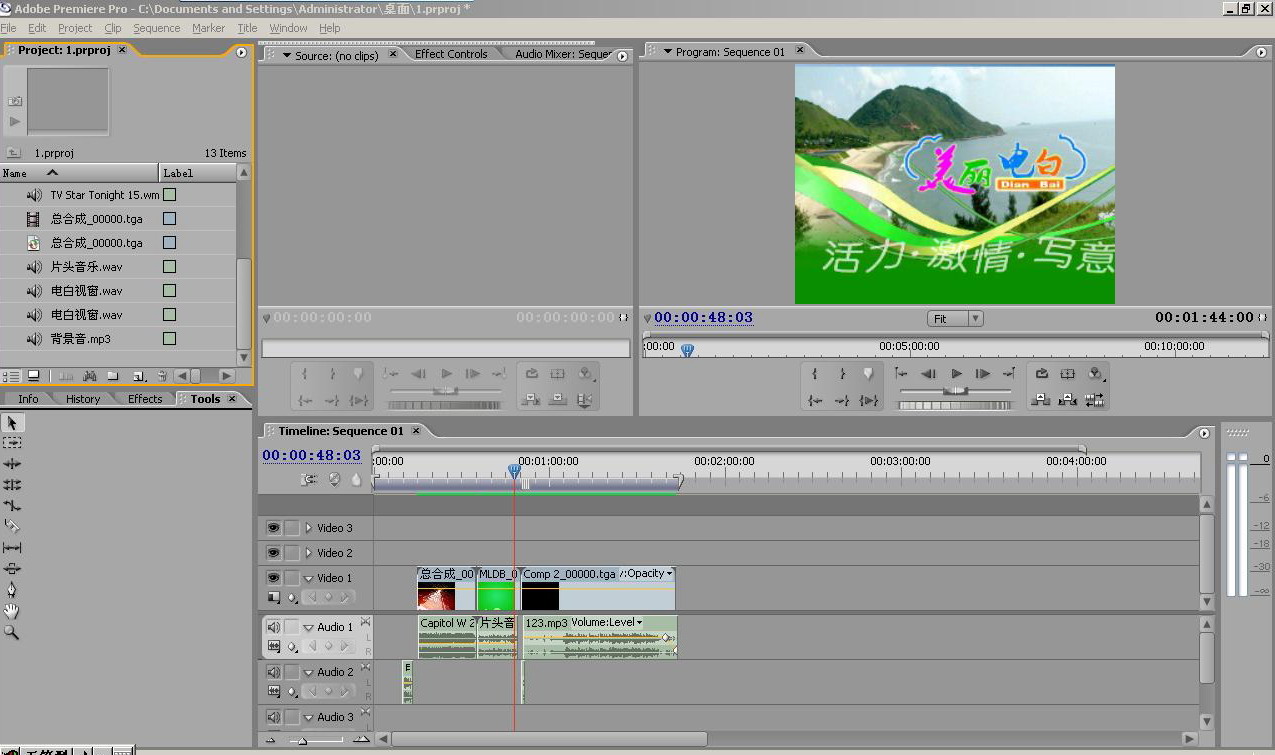Select the Razor tool in Tools panel
Screen dimensions: 1275x755
pyautogui.click(x=12, y=526)
